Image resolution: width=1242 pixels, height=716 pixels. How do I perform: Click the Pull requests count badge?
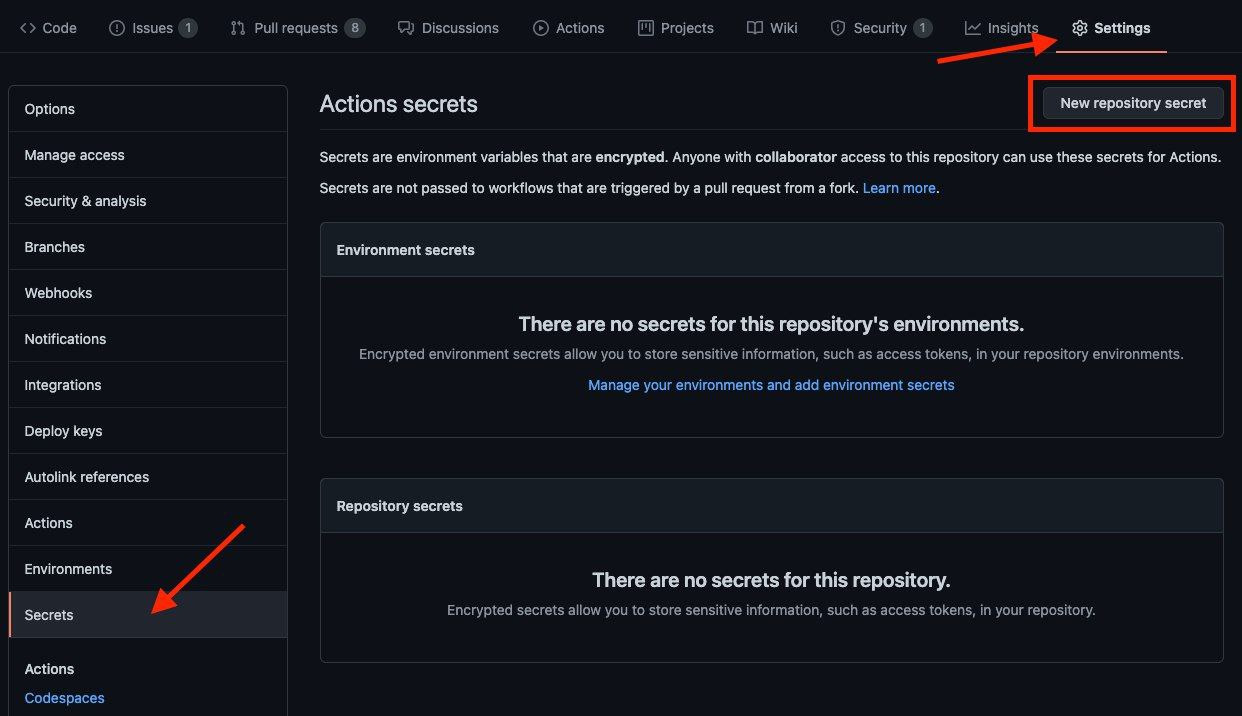click(354, 28)
